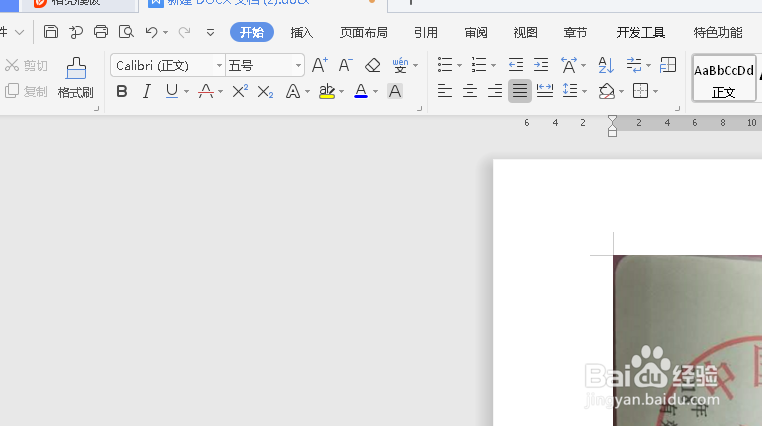Click the Save icon in quick toolbar
This screenshot has width=762, height=426.
(x=51, y=32)
